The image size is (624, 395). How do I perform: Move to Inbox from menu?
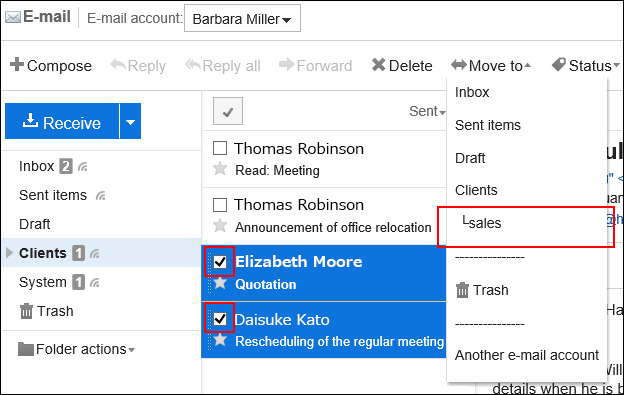(x=472, y=92)
